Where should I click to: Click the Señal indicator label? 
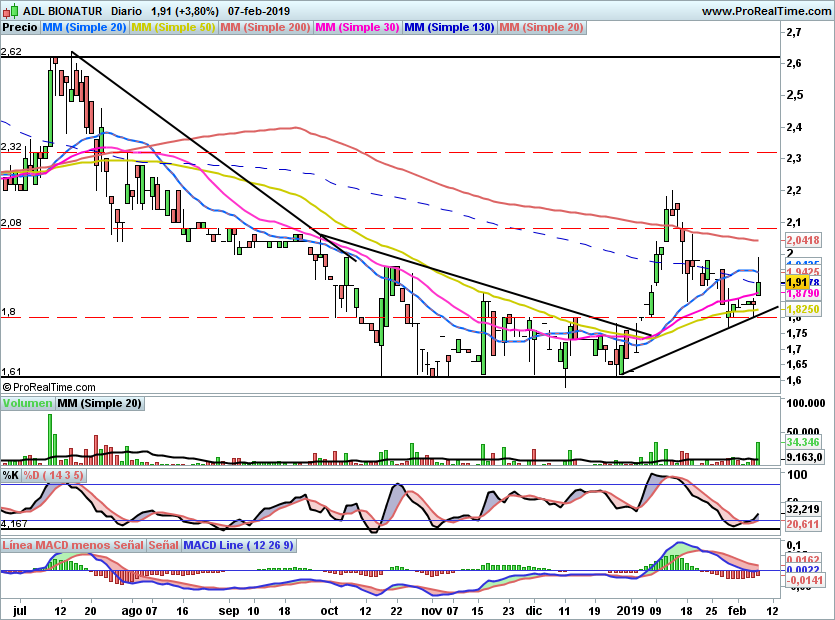tap(164, 546)
